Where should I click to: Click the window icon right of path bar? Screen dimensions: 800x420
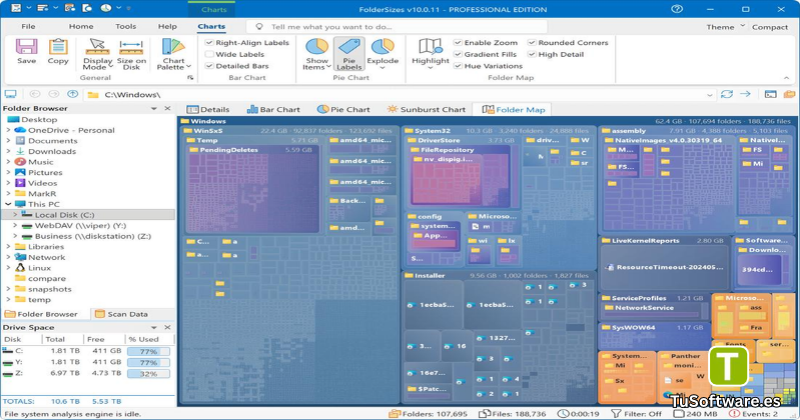point(770,94)
